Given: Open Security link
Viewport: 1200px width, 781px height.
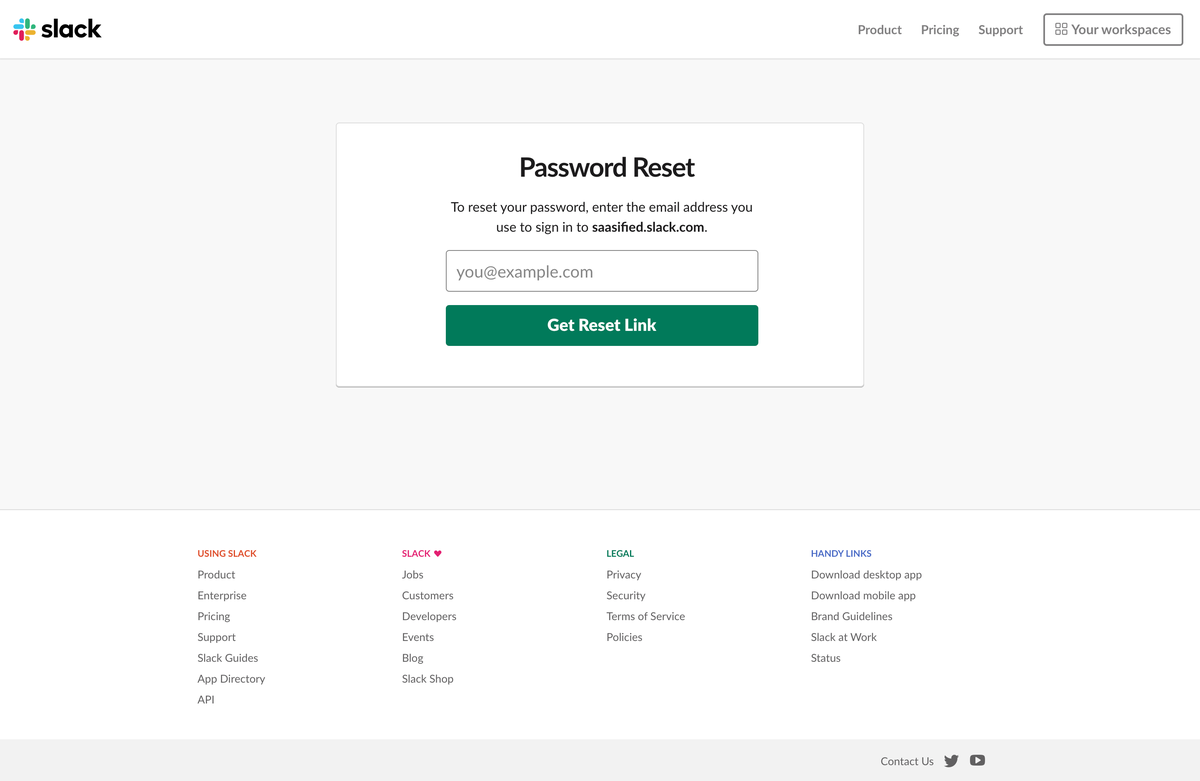Looking at the screenshot, I should pyautogui.click(x=626, y=595).
